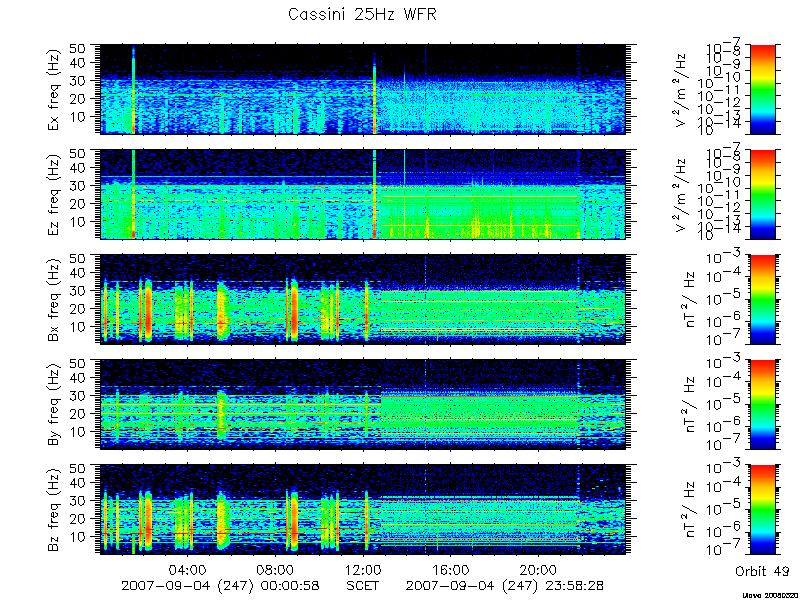Click the Bx spectrogram color bar
The height and width of the screenshot is (600, 800).
pos(762,299)
